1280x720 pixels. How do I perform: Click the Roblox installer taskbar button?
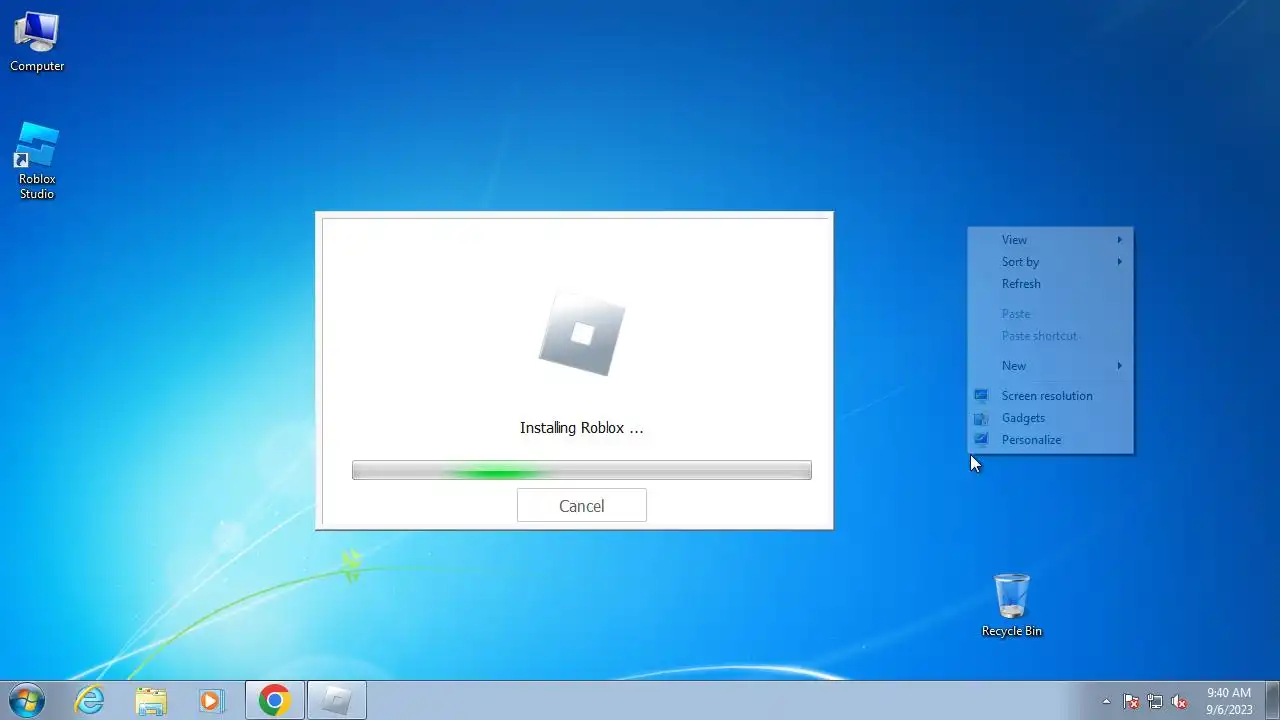336,700
